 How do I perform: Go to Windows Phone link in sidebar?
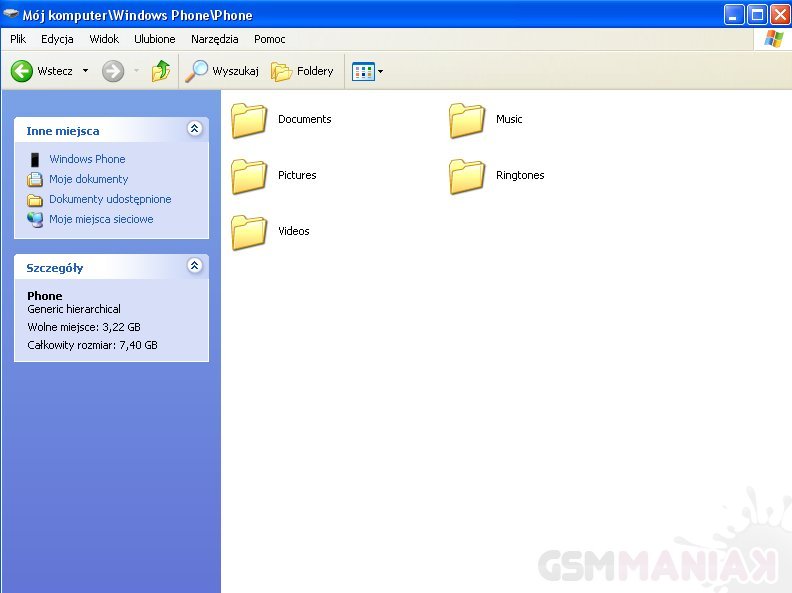pos(87,159)
